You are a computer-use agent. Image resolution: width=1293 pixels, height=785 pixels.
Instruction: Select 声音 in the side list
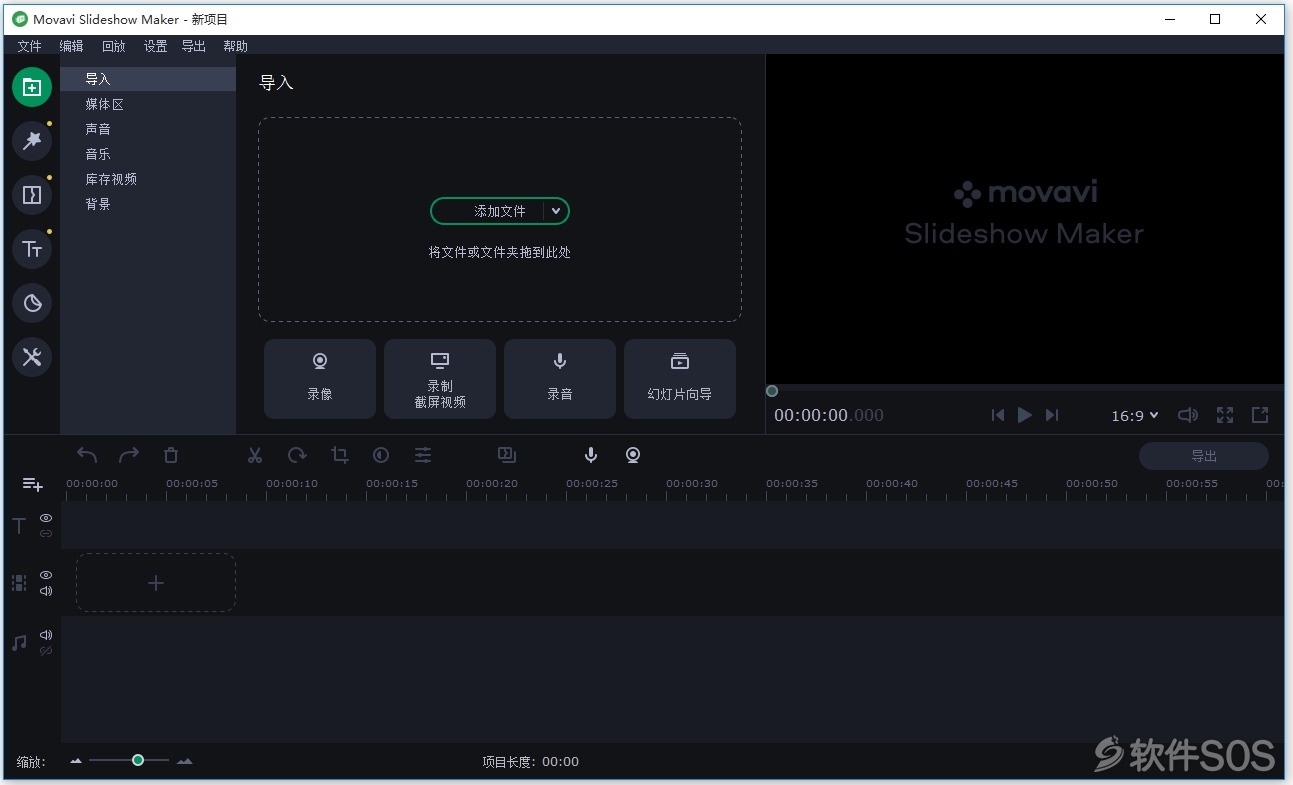click(x=148, y=129)
